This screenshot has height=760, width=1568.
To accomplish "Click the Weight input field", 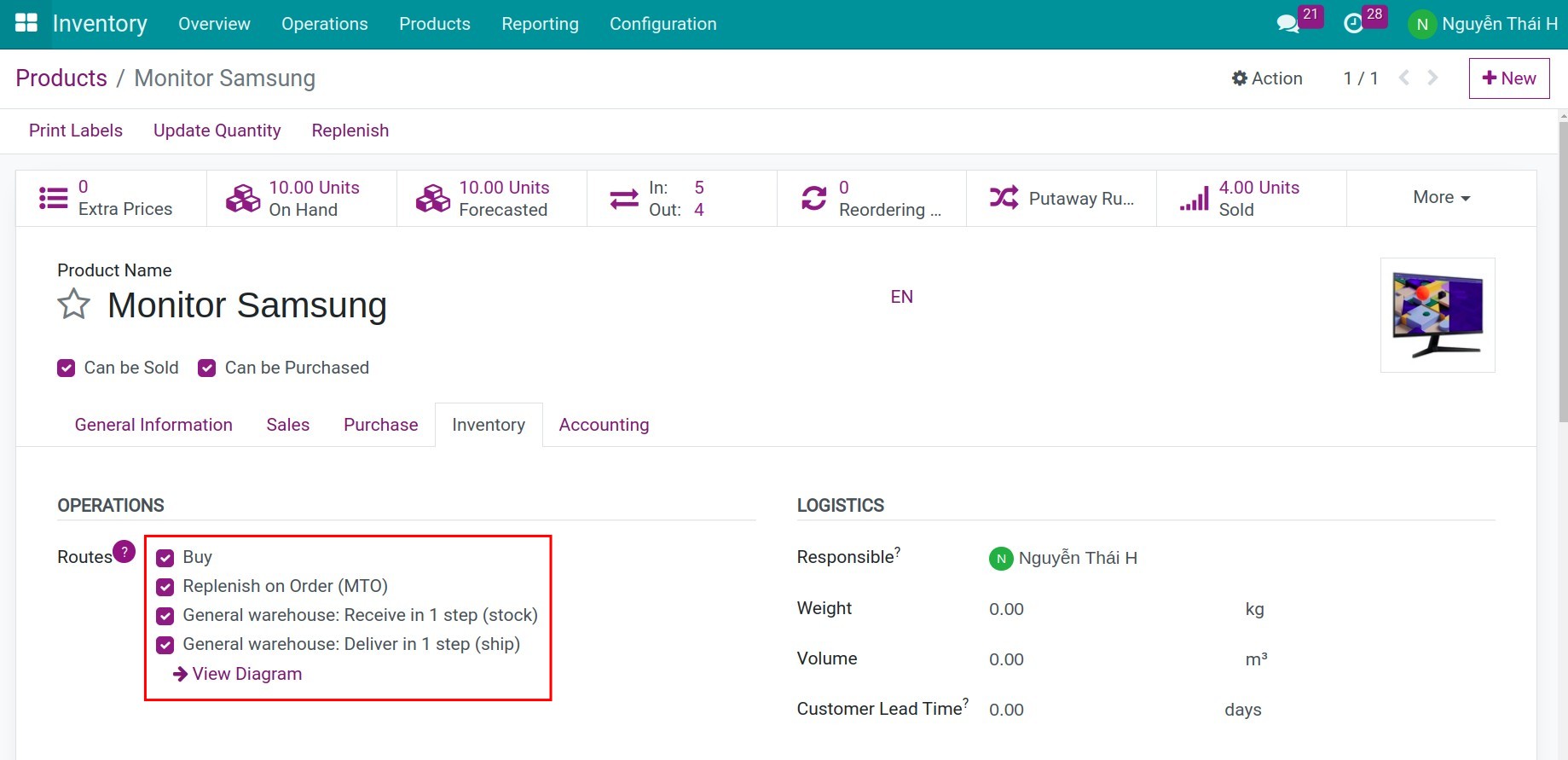I will point(1108,609).
